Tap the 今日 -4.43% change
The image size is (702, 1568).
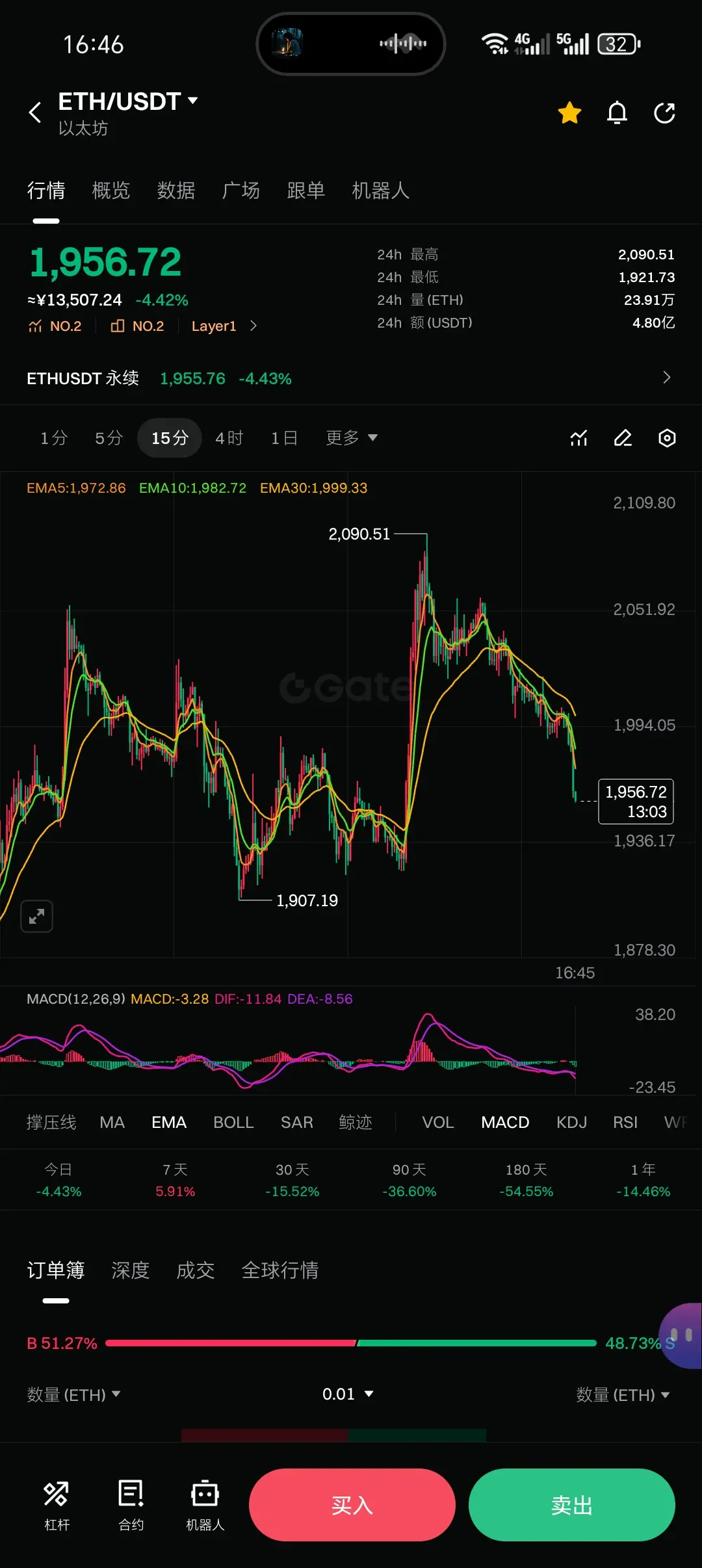[58, 1181]
